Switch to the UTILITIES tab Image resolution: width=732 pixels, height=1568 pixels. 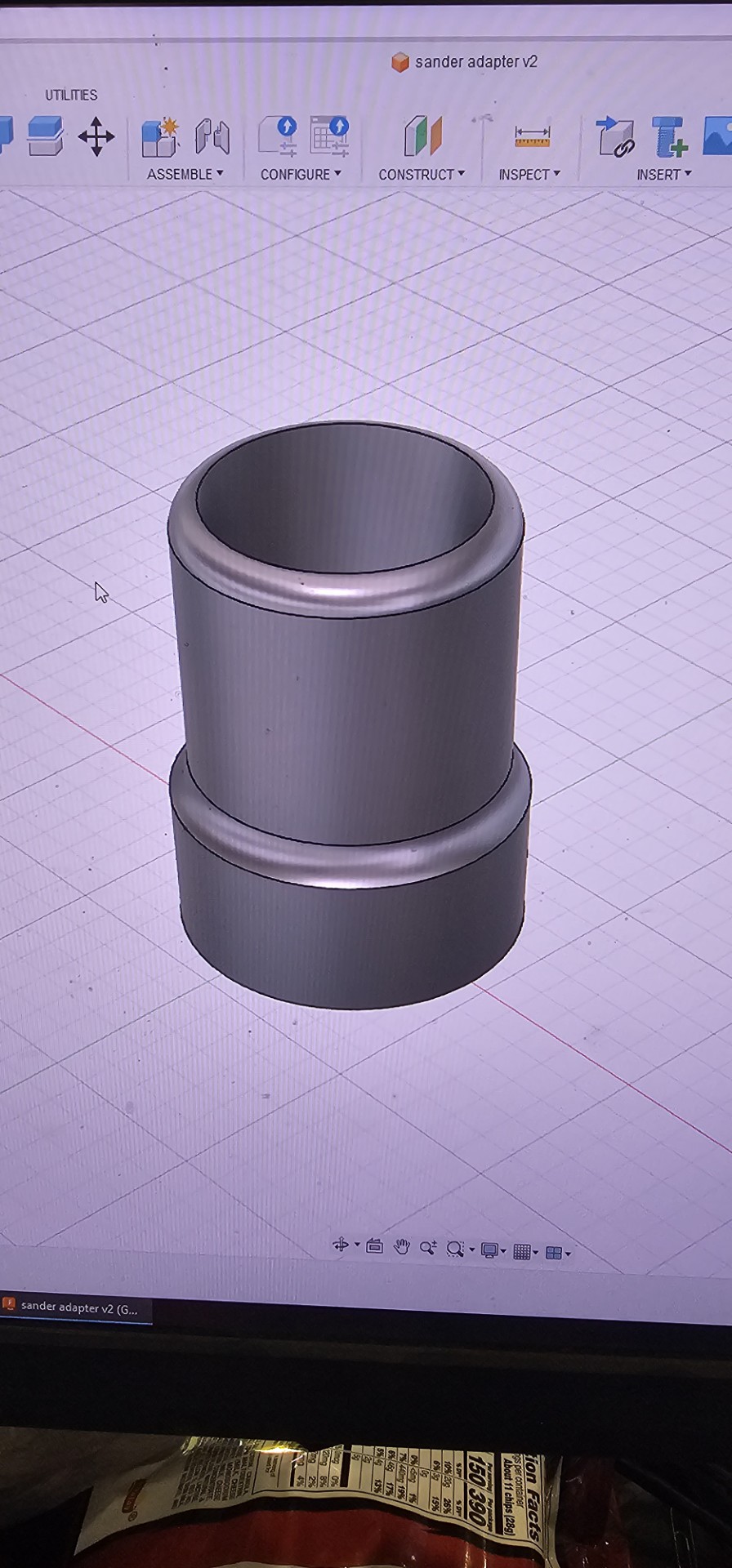(x=71, y=95)
